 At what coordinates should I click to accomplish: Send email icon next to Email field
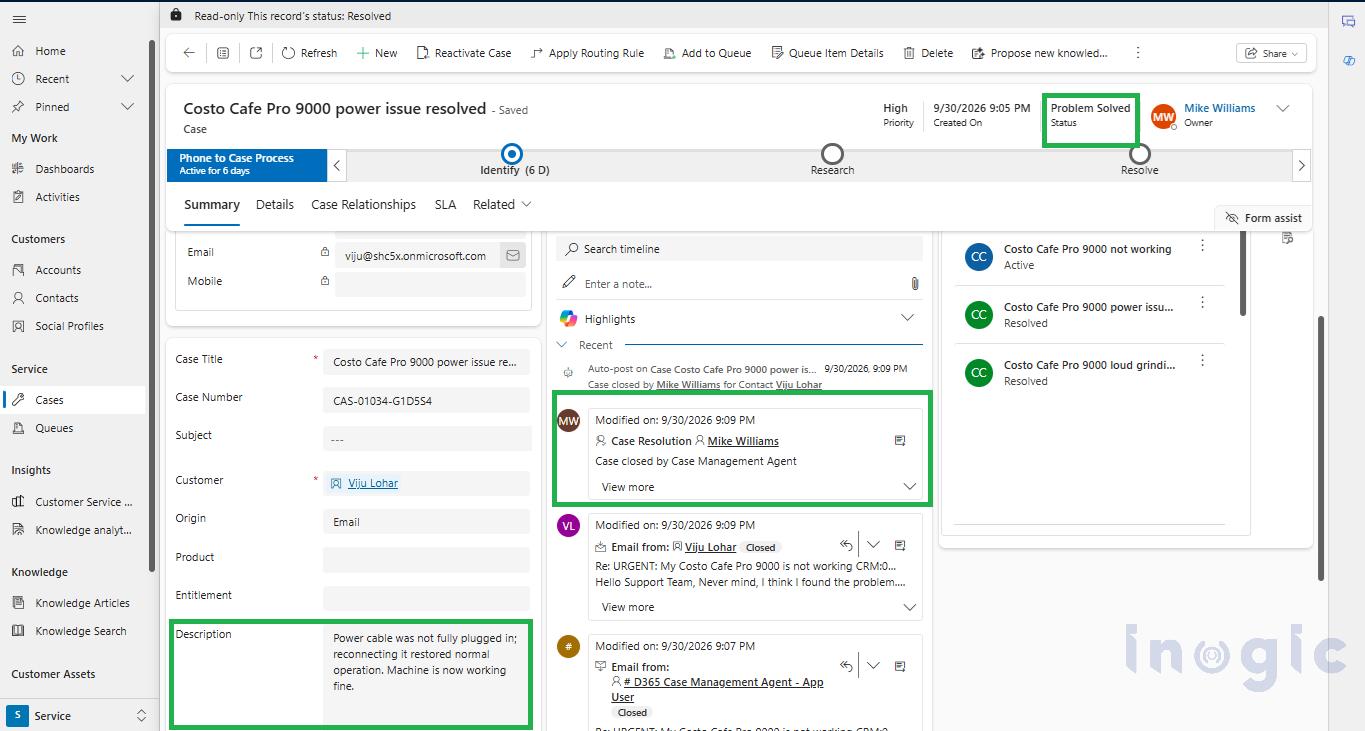coord(513,256)
